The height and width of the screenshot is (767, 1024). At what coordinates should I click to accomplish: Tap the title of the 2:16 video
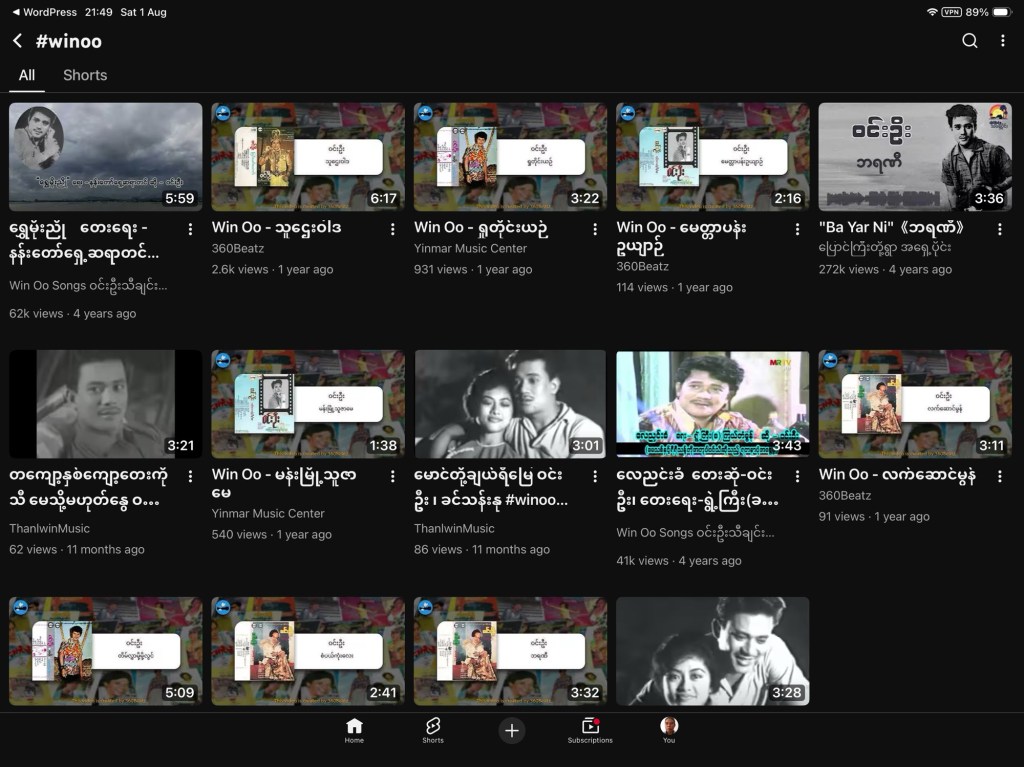(x=681, y=237)
